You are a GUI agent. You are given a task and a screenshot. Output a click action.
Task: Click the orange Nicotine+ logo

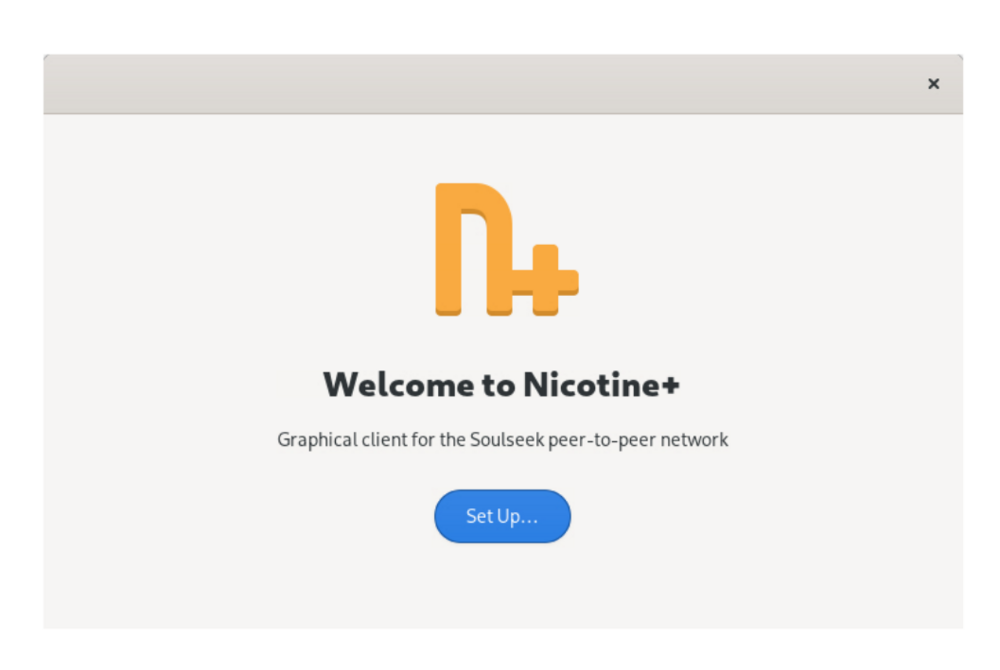506,249
